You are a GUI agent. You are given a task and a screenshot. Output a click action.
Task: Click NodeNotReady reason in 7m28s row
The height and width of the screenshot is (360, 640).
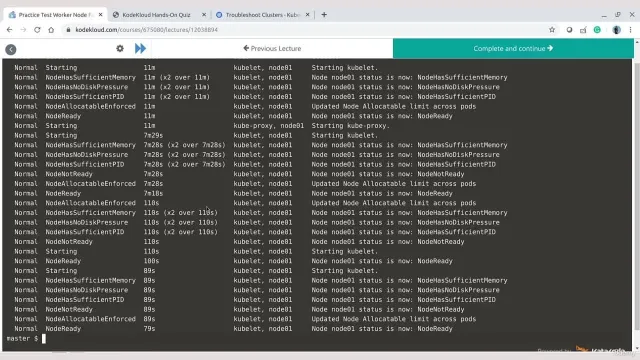click(69, 174)
